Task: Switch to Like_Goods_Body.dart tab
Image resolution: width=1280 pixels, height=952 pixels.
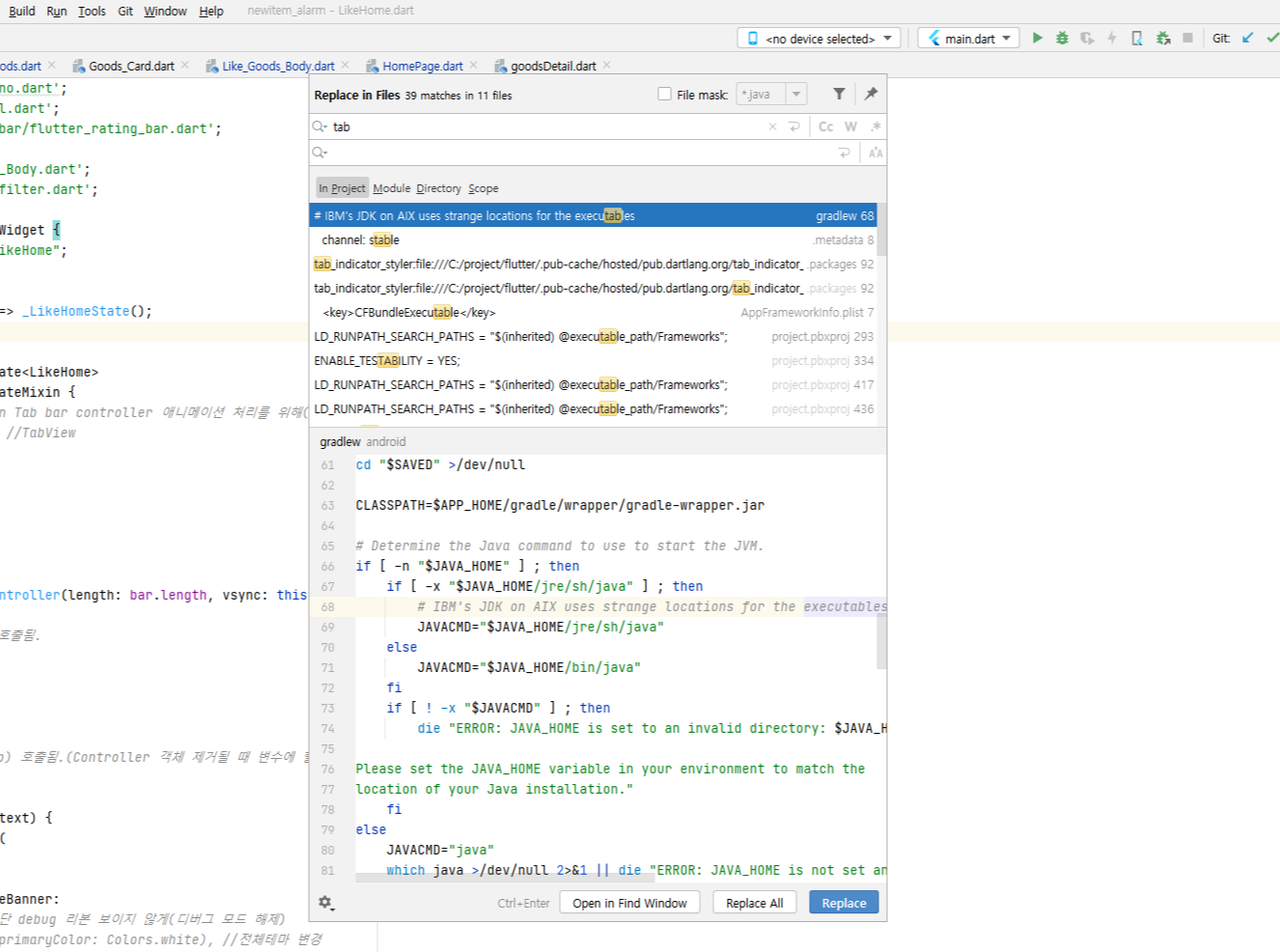Action: click(278, 66)
